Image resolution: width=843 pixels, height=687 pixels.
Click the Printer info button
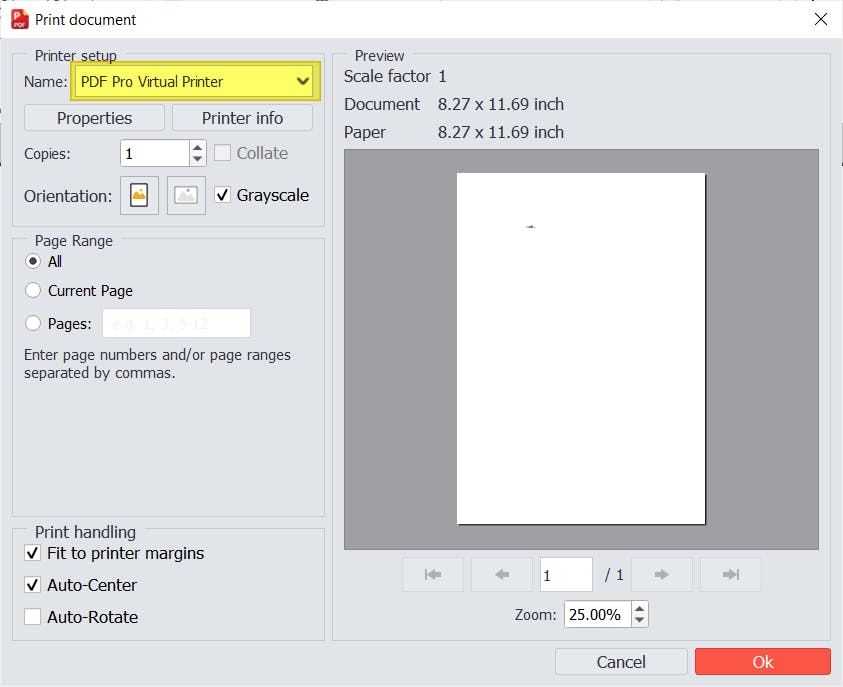(242, 117)
